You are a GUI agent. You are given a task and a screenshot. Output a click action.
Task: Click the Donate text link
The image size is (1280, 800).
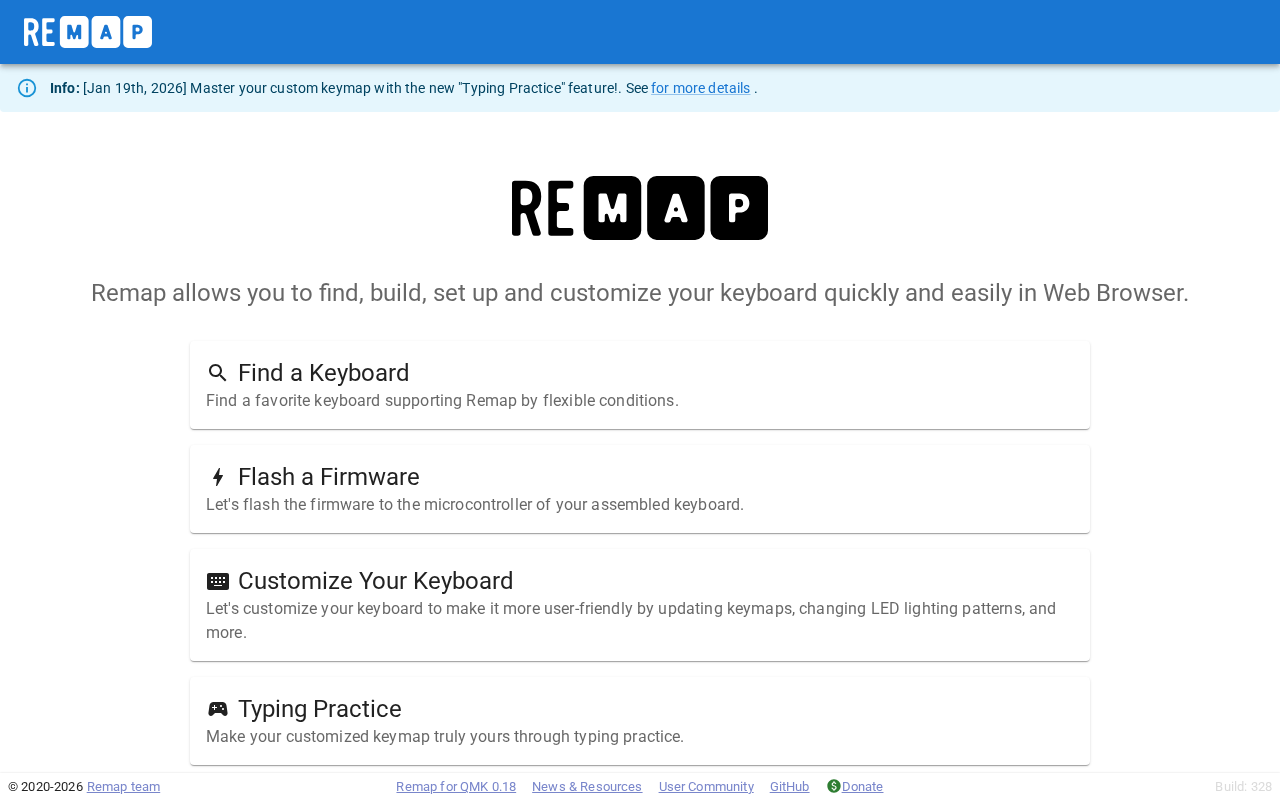pos(862,787)
